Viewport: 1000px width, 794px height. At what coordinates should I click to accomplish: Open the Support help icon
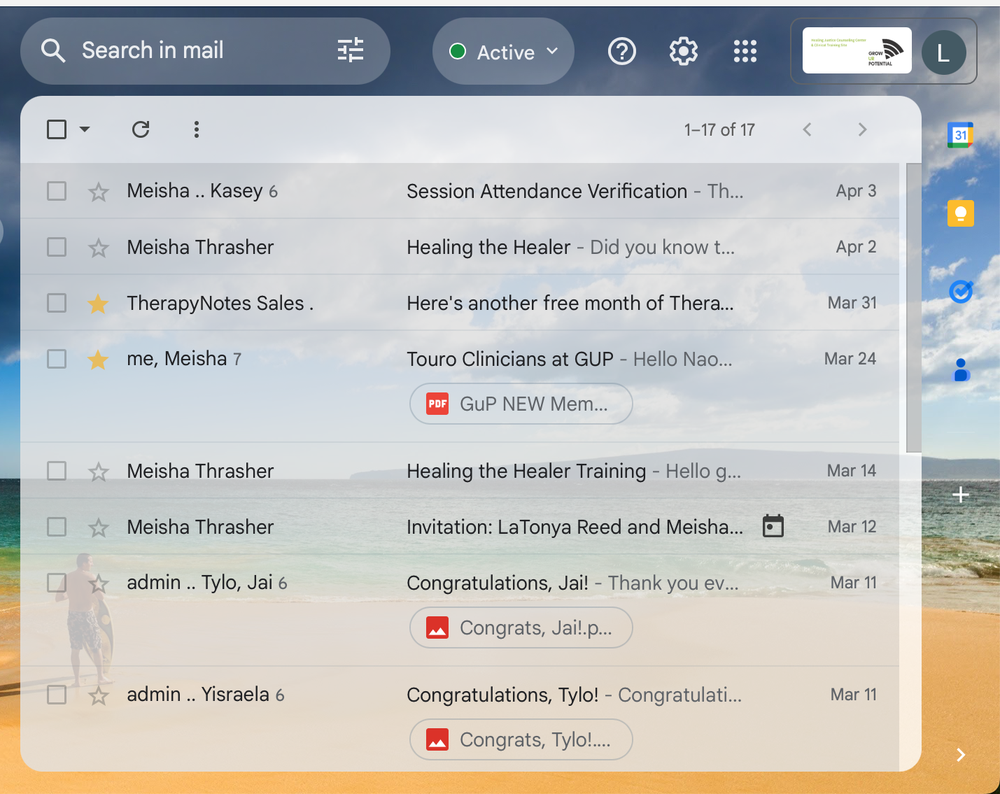coord(622,52)
